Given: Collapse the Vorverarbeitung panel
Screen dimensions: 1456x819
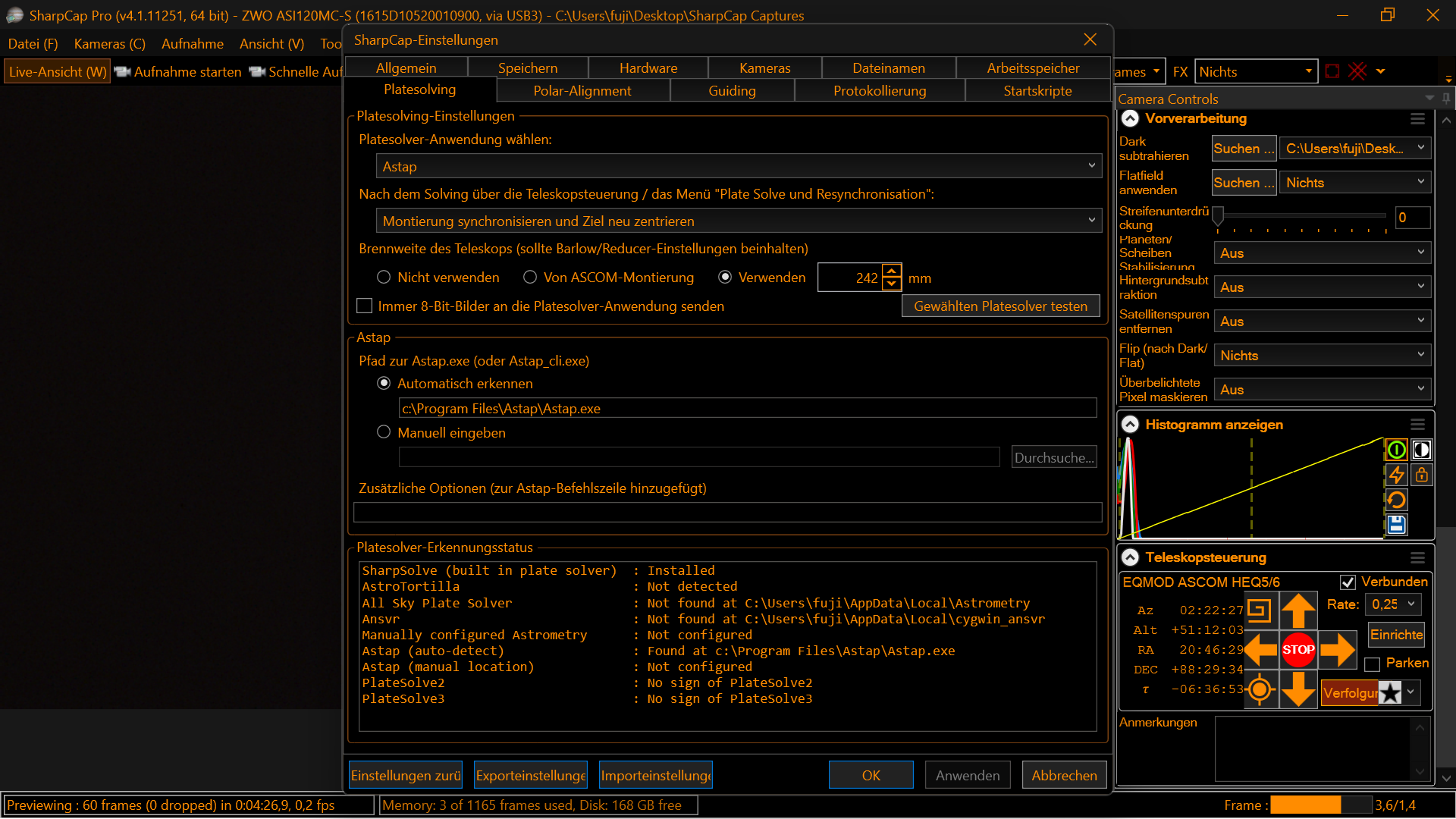Looking at the screenshot, I should click(1130, 118).
